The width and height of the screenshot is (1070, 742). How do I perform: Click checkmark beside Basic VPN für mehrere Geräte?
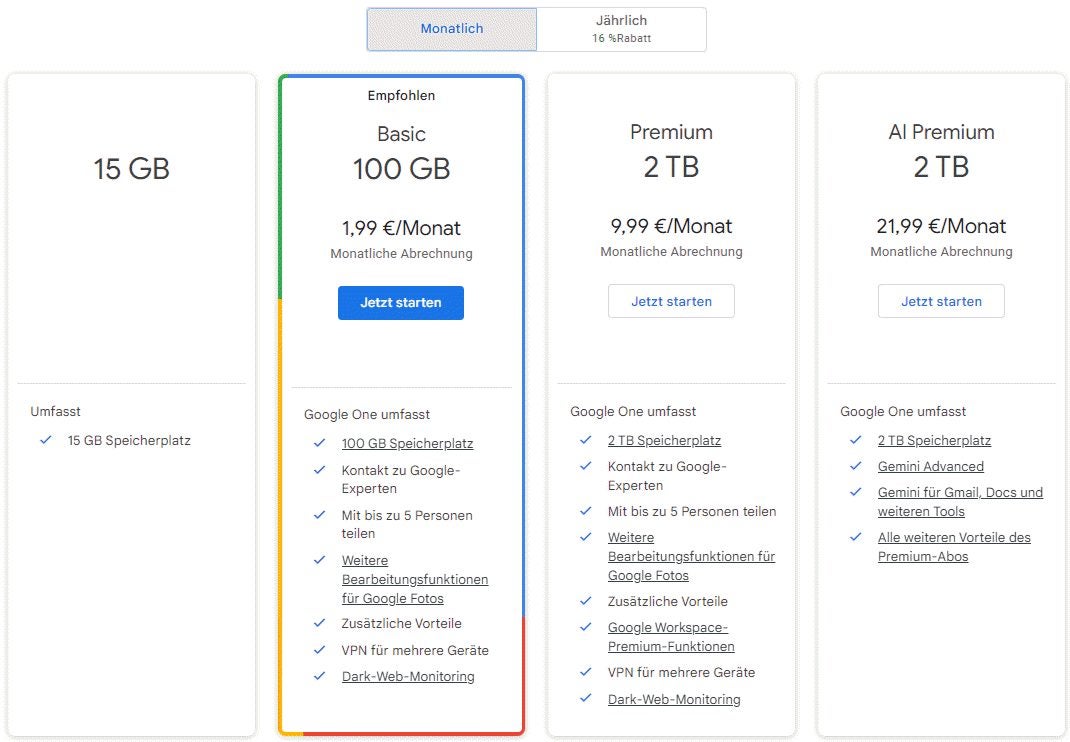[x=320, y=650]
